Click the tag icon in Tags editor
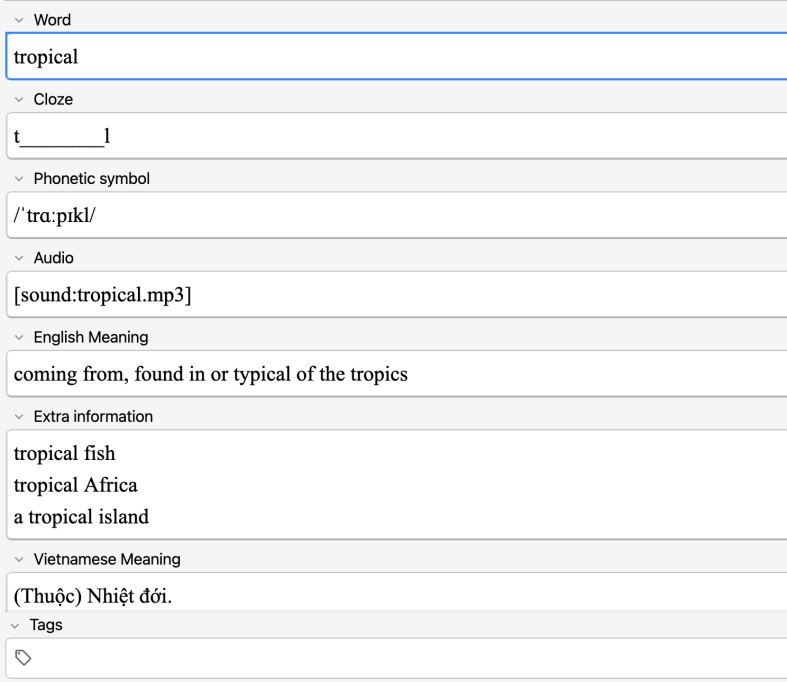Image resolution: width=787 pixels, height=682 pixels. pyautogui.click(x=22, y=657)
